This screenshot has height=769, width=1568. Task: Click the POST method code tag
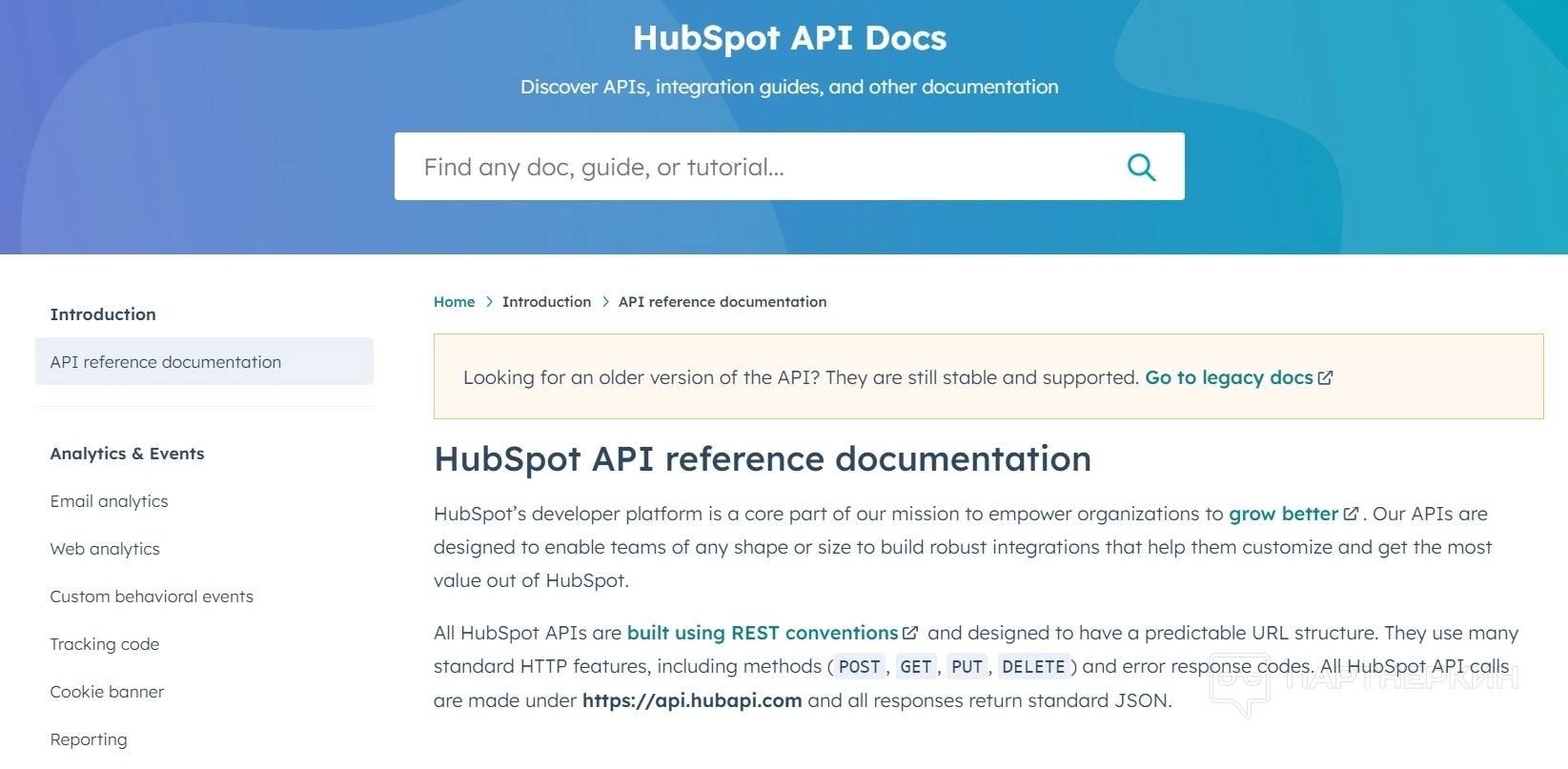coord(859,667)
